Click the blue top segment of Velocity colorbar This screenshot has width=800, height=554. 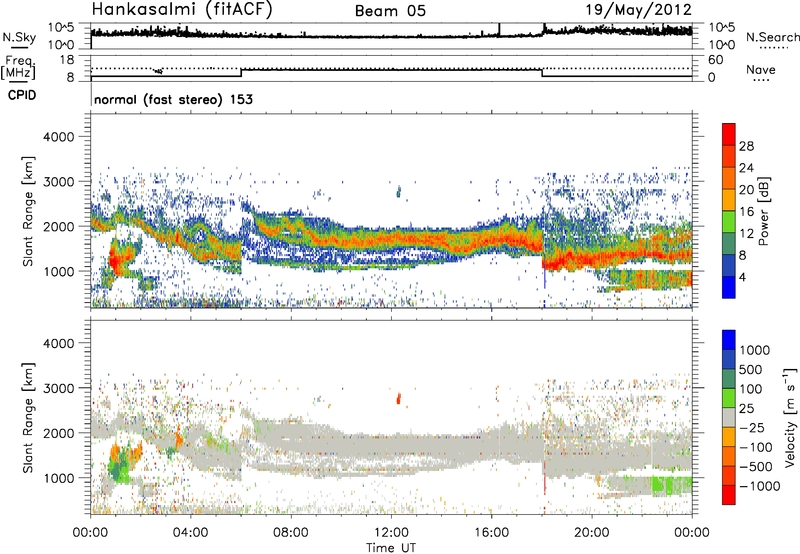[728, 340]
